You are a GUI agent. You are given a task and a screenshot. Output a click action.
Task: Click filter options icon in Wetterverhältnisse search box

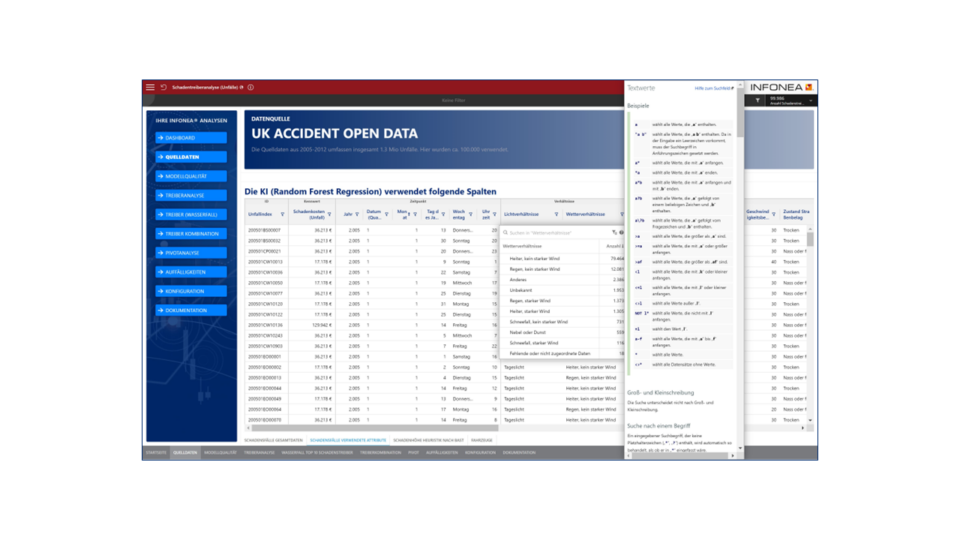(614, 233)
